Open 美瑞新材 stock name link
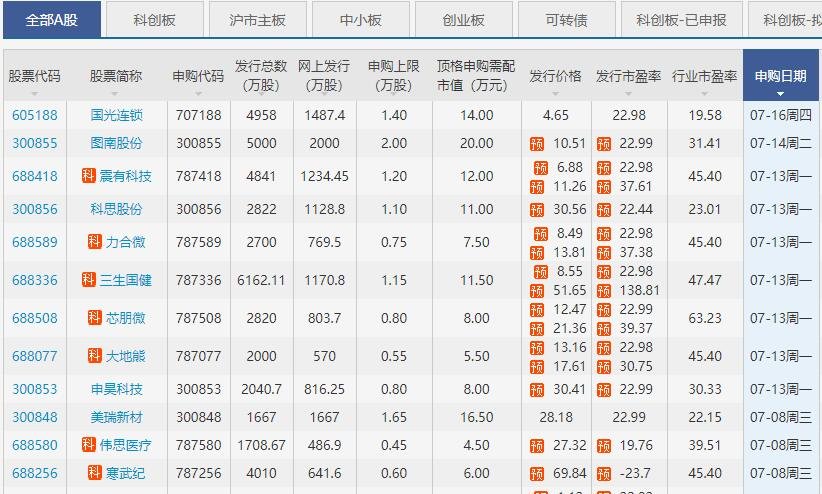822x494 pixels. click(116, 417)
